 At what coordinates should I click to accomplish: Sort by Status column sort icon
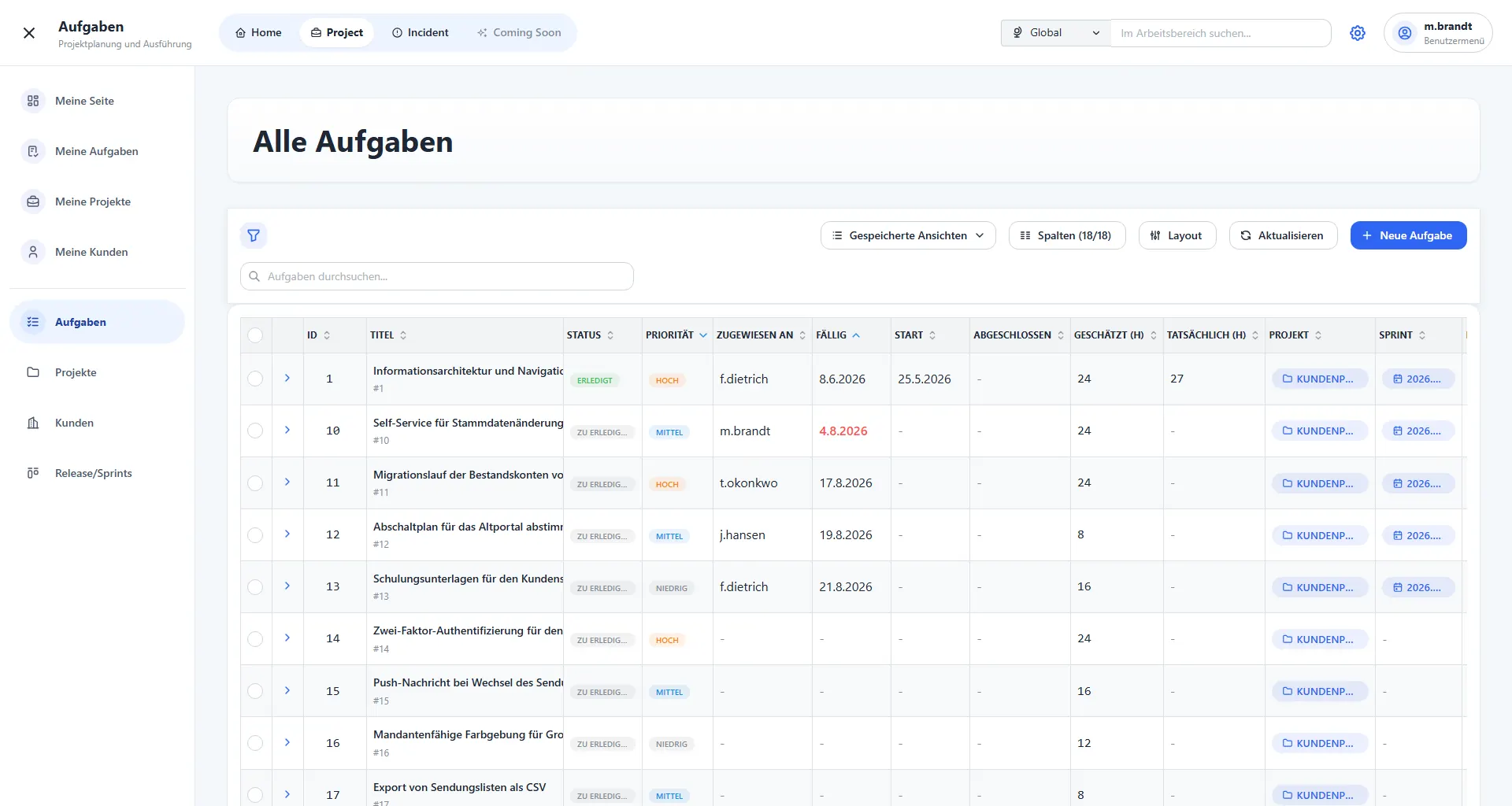tap(610, 335)
